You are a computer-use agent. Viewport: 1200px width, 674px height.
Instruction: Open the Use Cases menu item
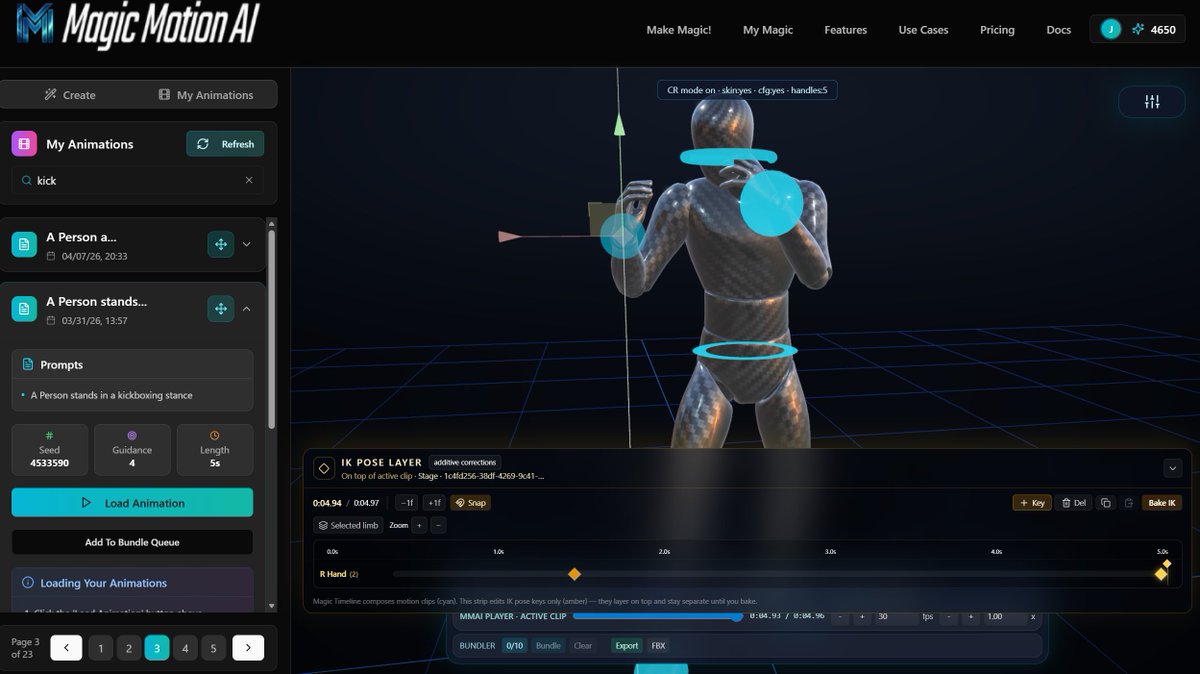tap(923, 30)
